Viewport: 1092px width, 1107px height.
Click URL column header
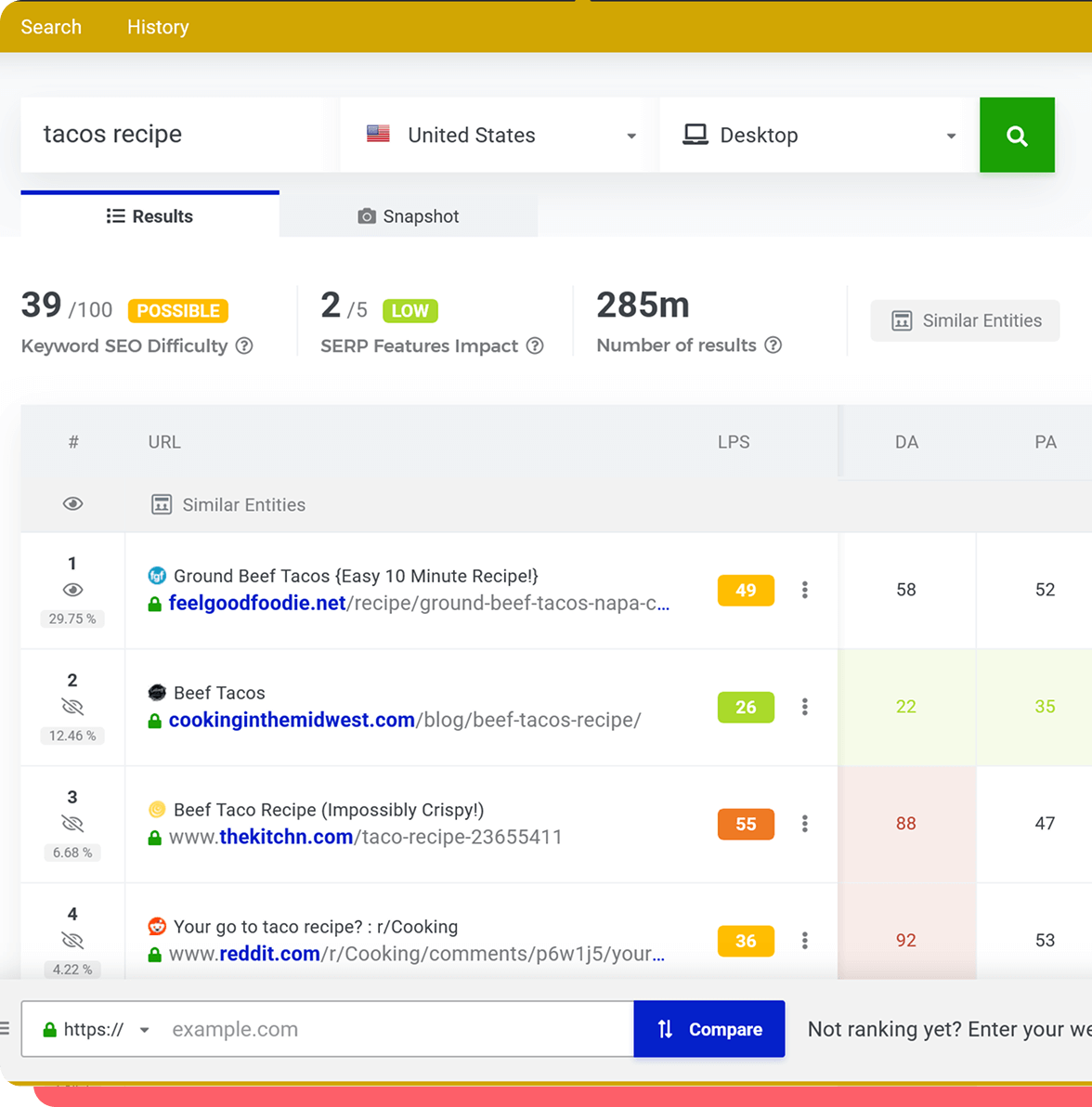[x=164, y=442]
